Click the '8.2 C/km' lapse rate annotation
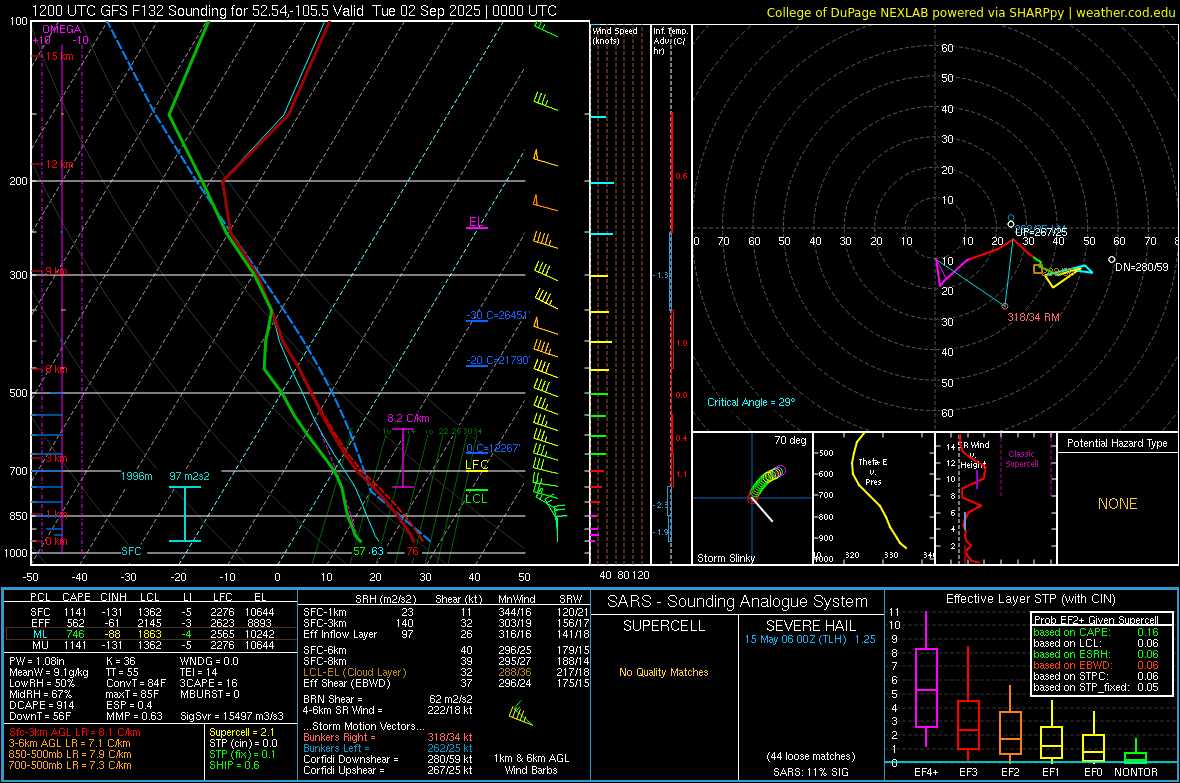 coord(409,418)
